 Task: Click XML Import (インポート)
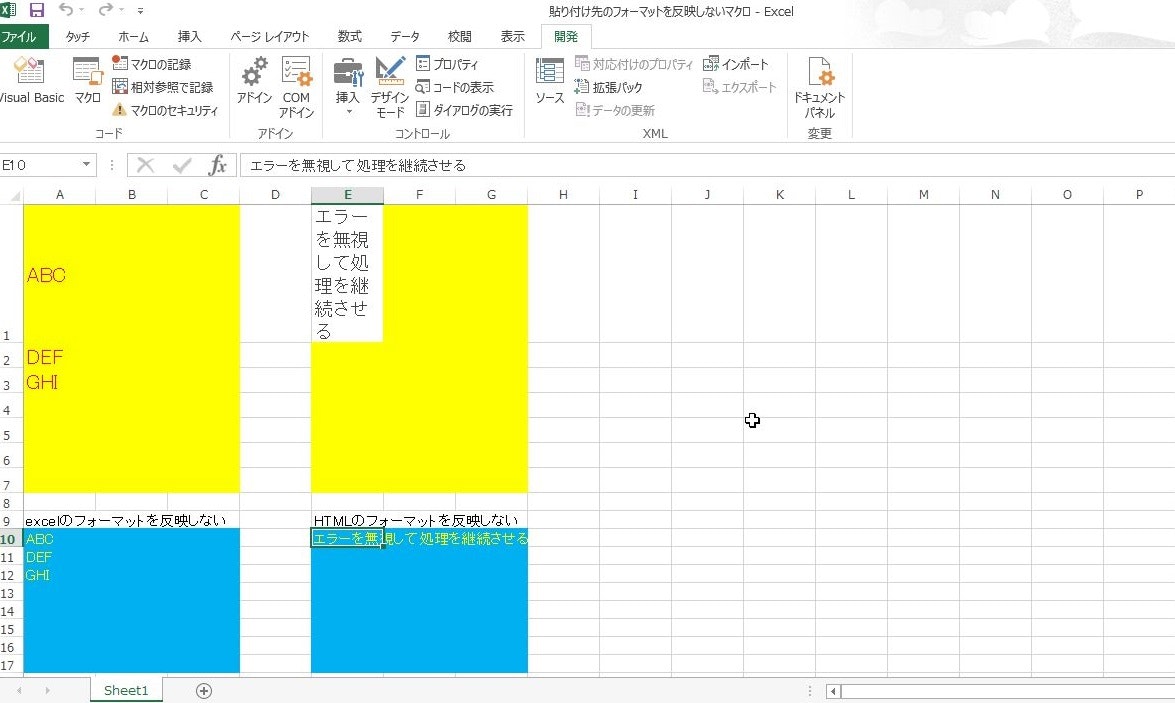coord(736,64)
